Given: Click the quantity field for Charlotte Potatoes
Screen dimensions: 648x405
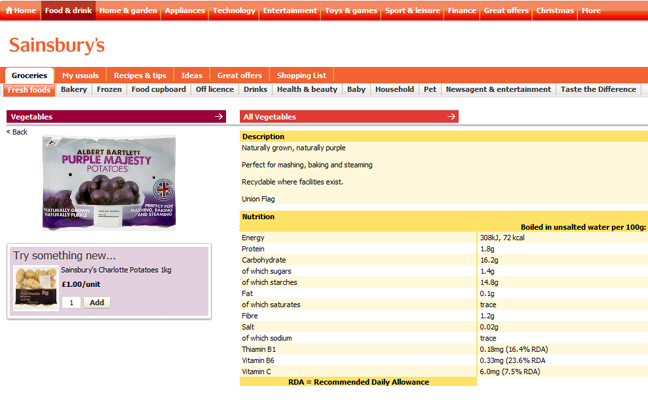Looking at the screenshot, I should pos(71,303).
